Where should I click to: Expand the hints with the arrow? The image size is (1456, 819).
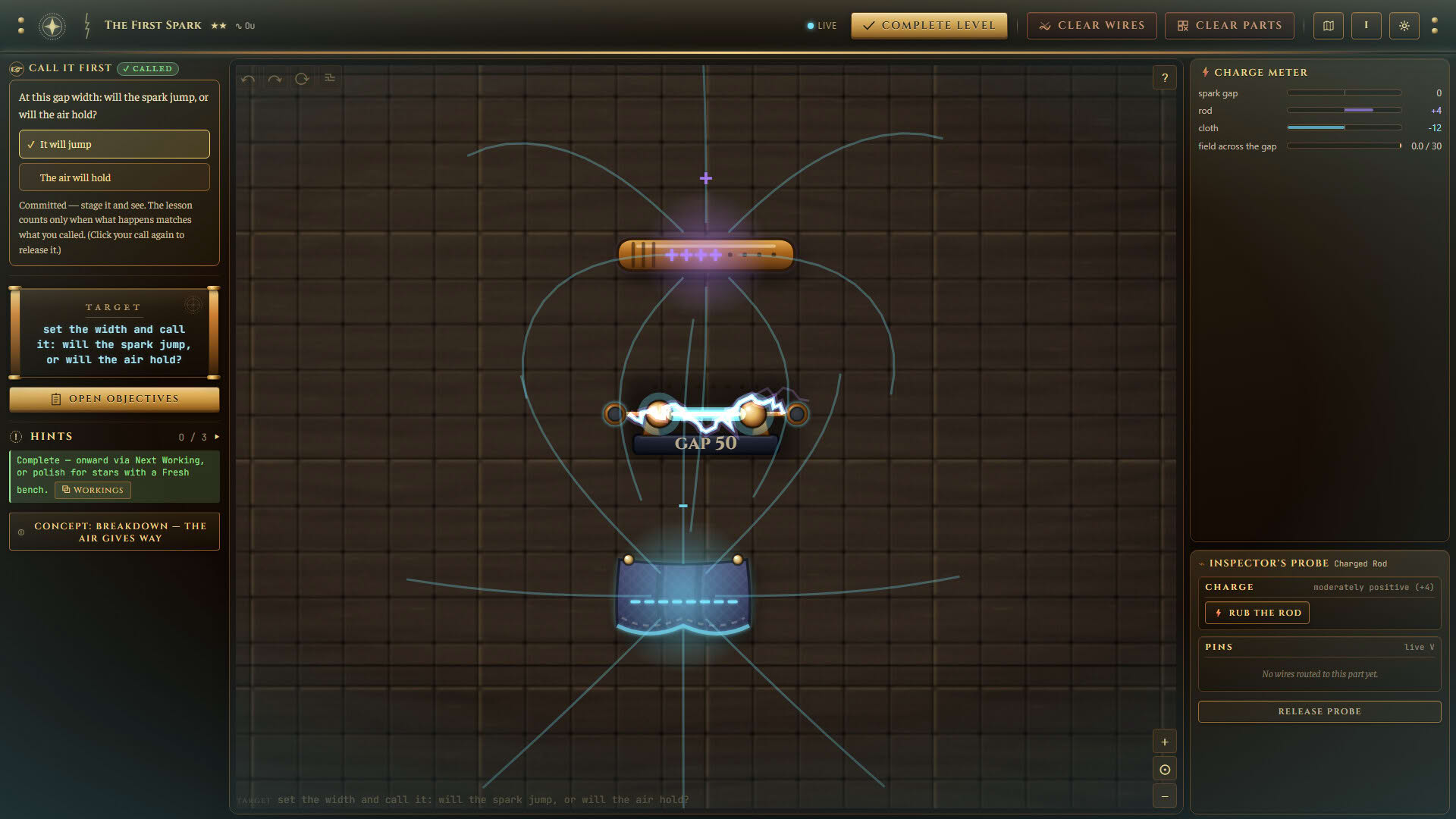click(x=217, y=437)
